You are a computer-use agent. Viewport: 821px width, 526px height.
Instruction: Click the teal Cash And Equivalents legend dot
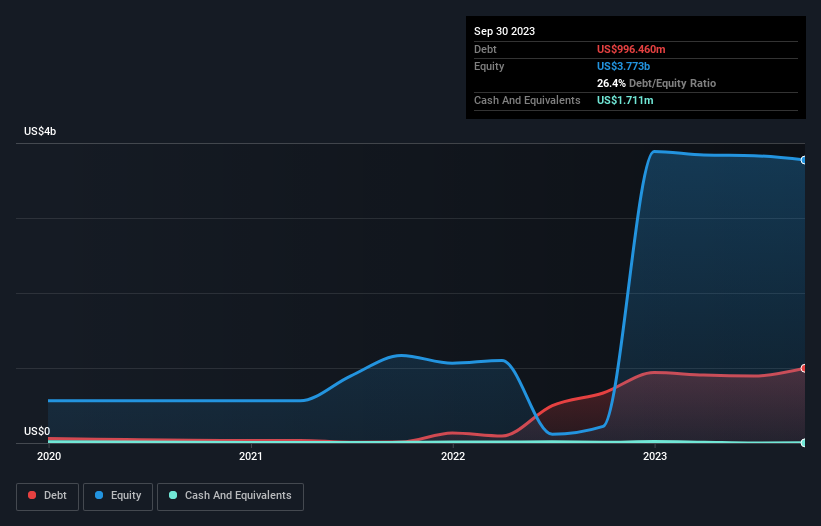pyautogui.click(x=173, y=495)
